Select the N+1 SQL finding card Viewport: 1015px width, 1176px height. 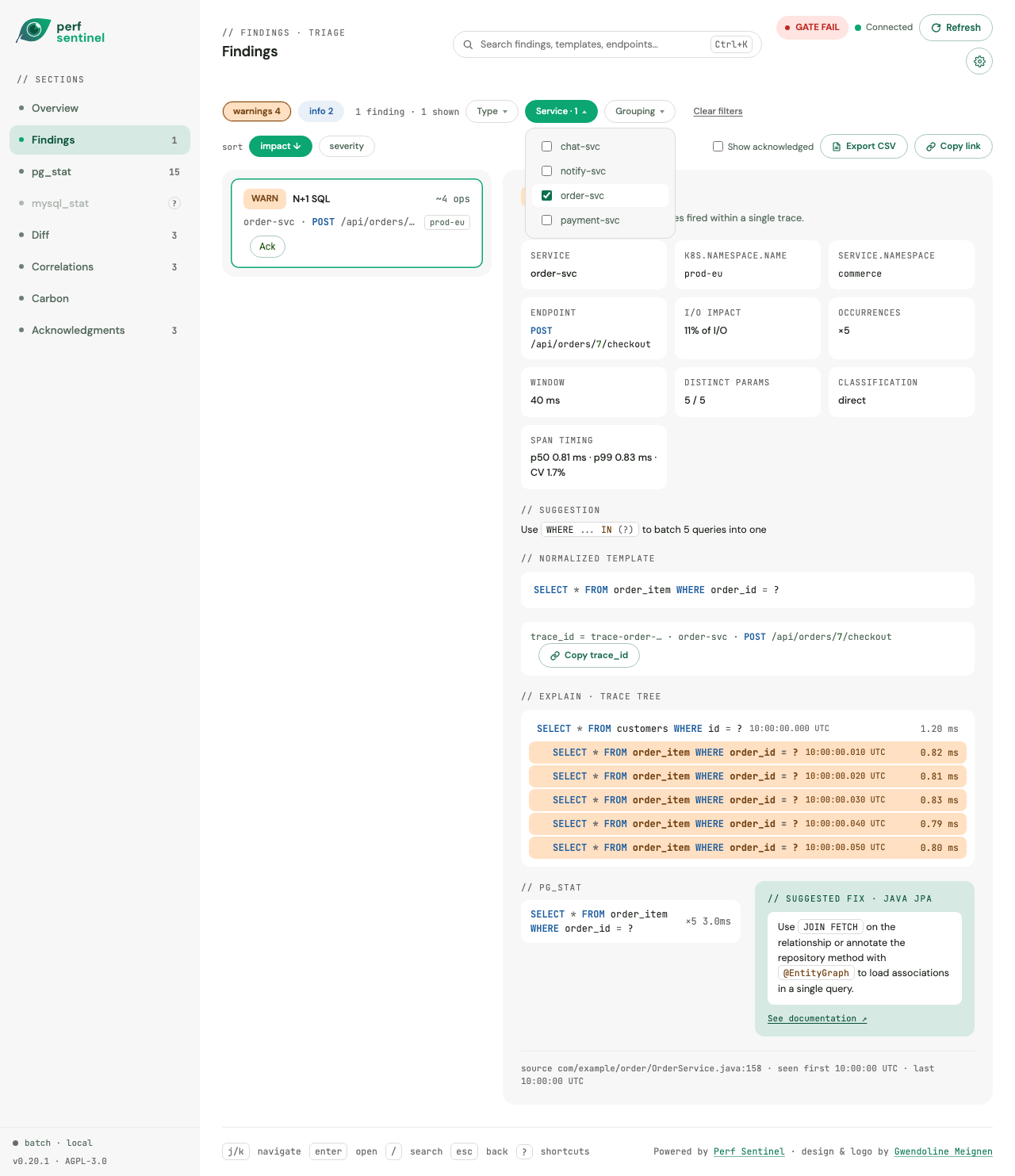357,224
